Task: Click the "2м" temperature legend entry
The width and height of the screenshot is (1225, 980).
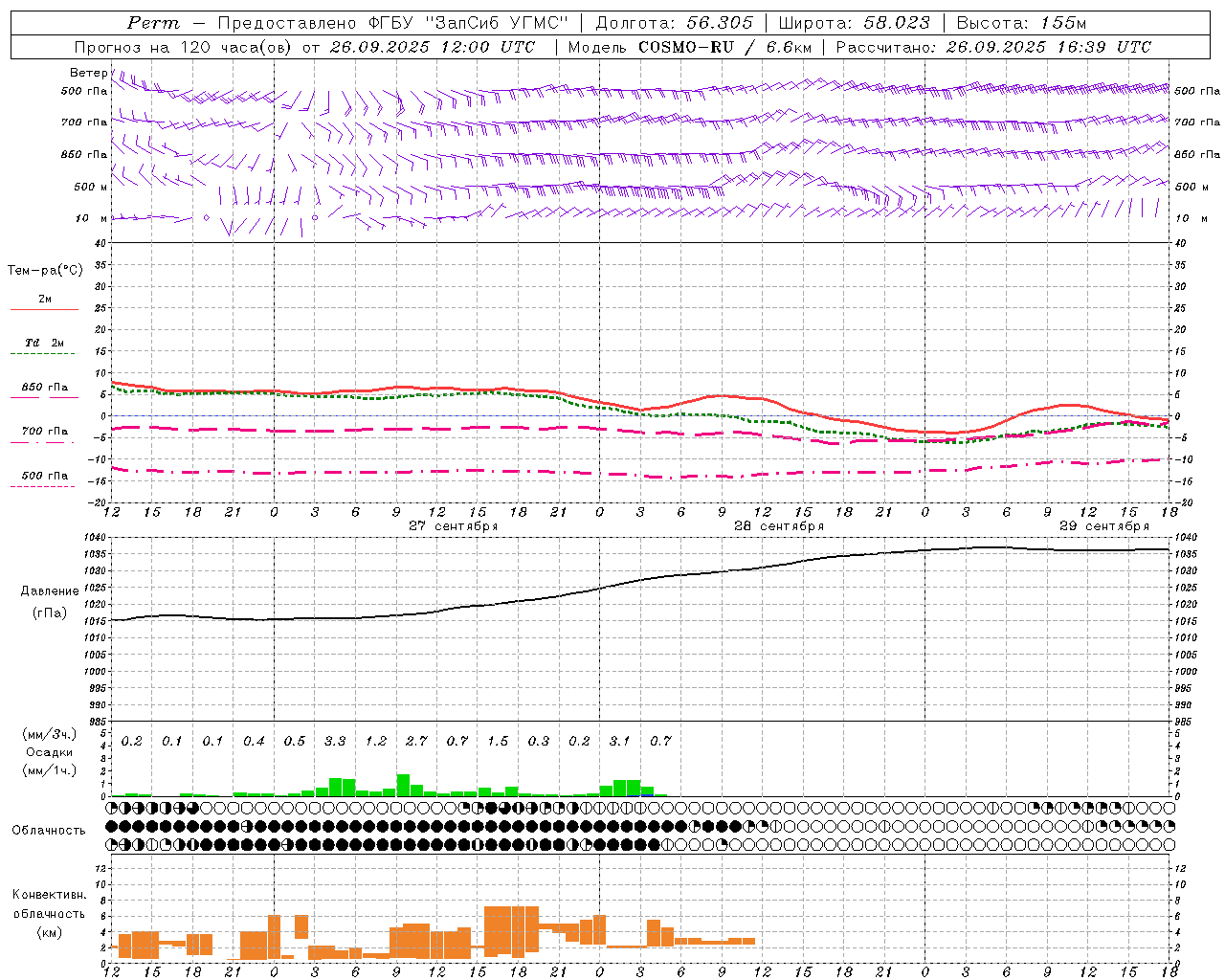Action: coord(45,300)
